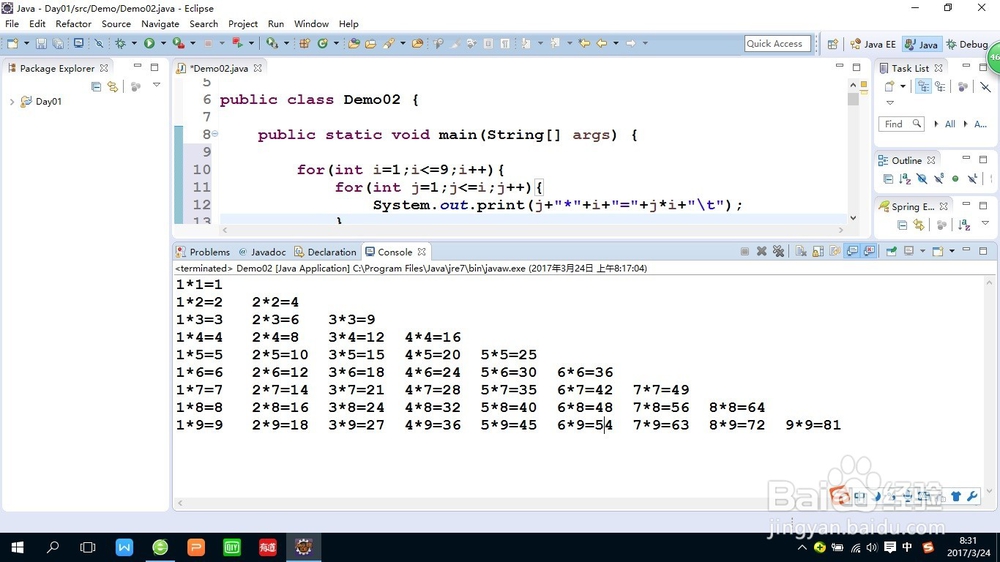Expand the Day01 project tree

(11, 101)
